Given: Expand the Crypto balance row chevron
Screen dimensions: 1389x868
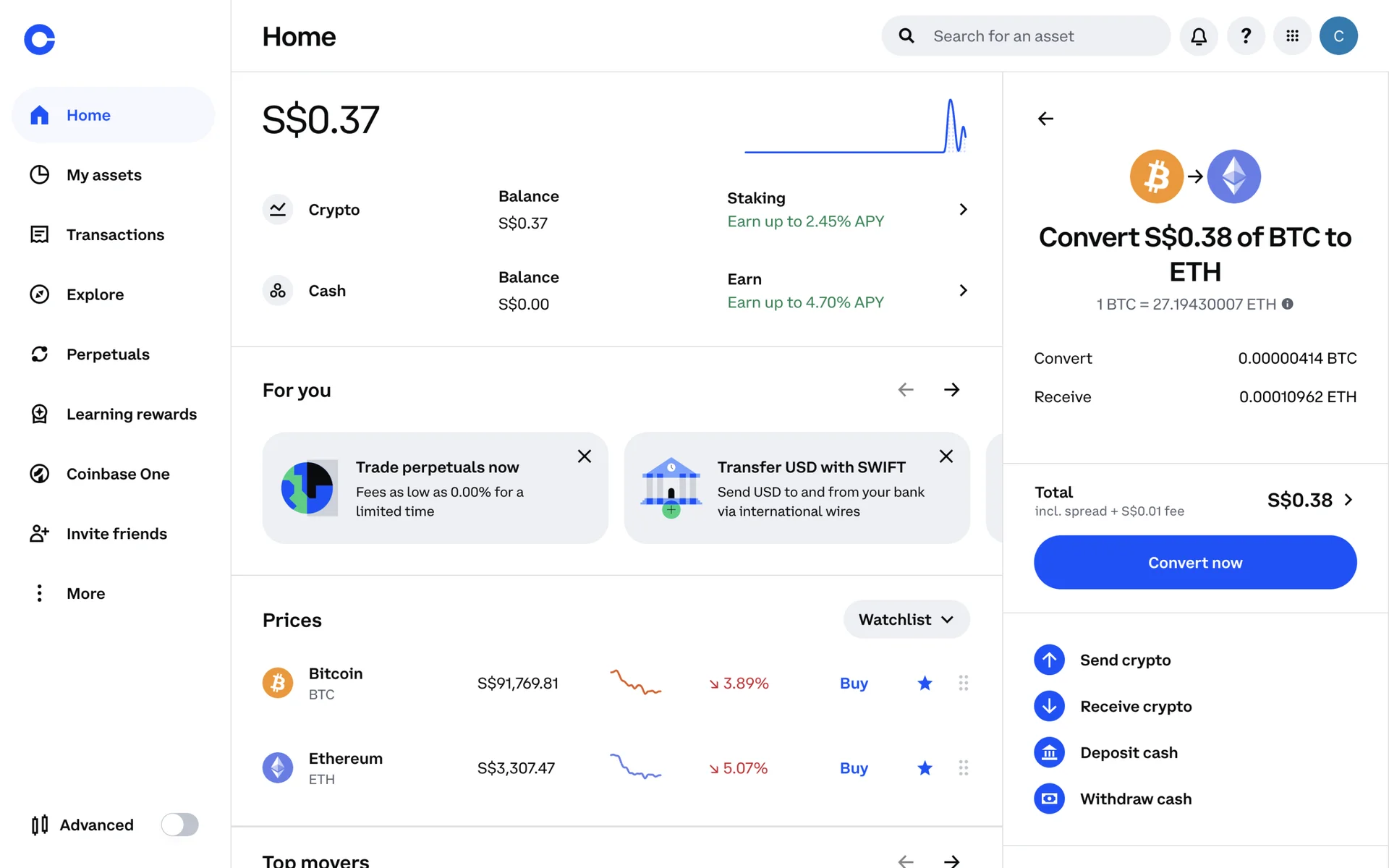Looking at the screenshot, I should pos(963,210).
